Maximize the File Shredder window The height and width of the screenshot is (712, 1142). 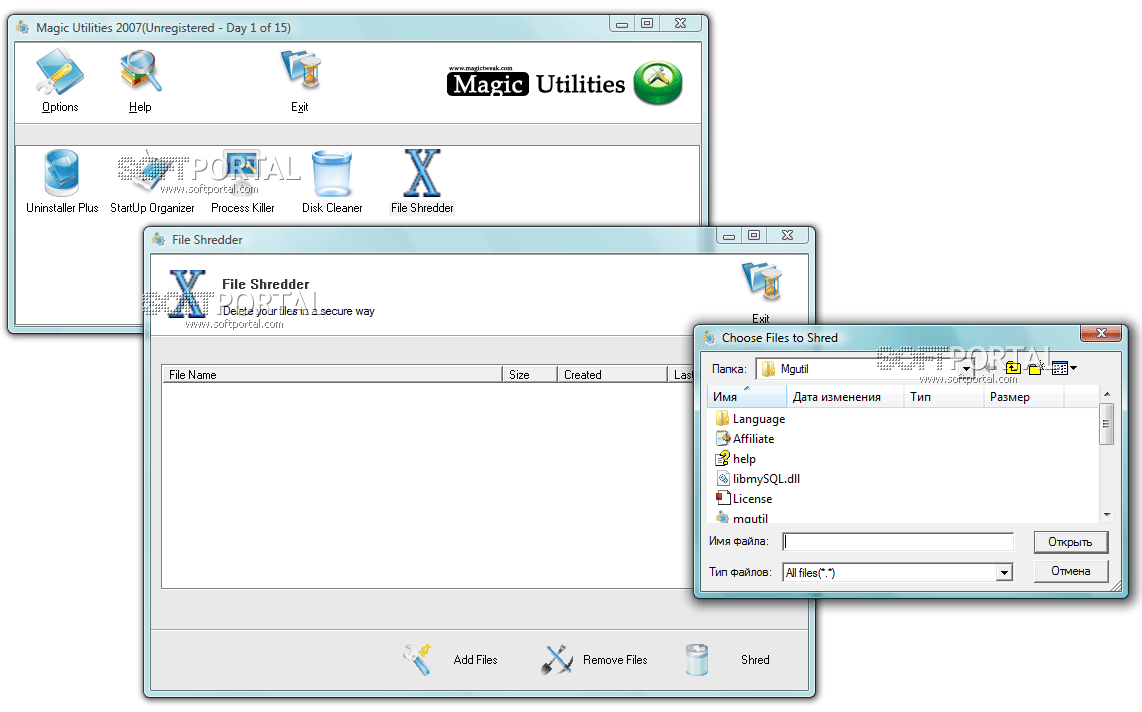click(x=754, y=235)
